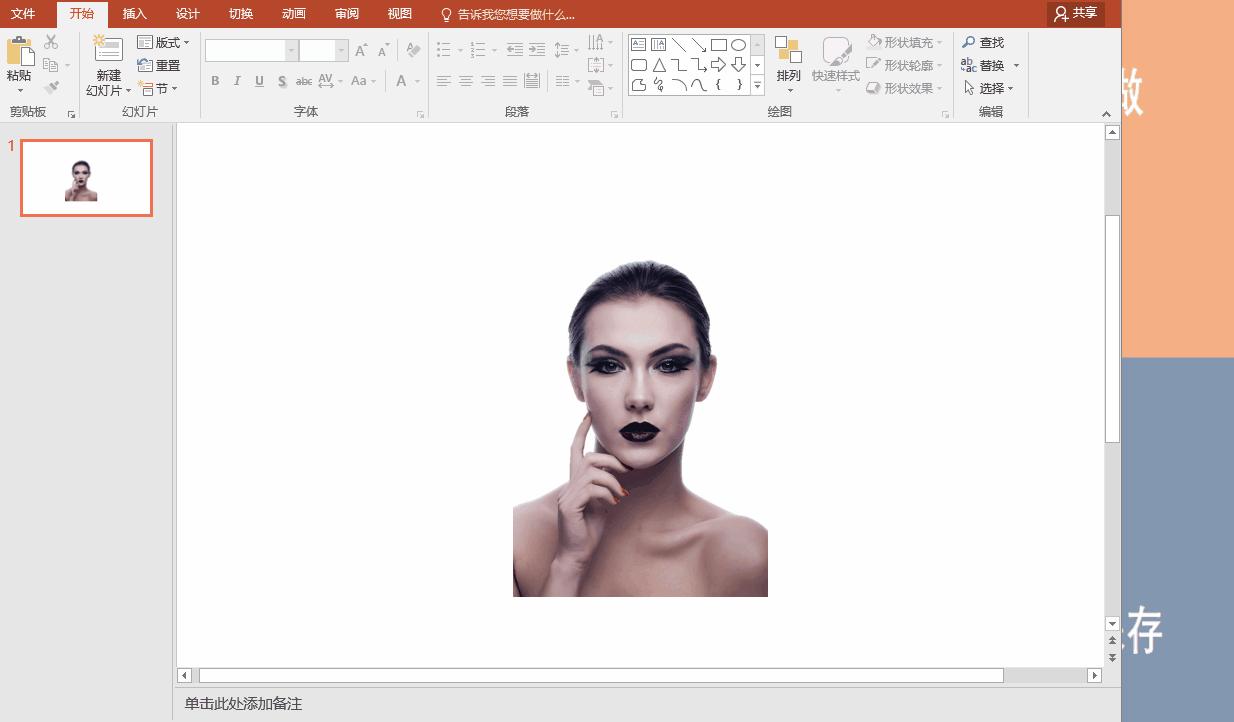This screenshot has height=722, width=1234.
Task: Click the Reset (重置) slide button
Action: coord(159,66)
